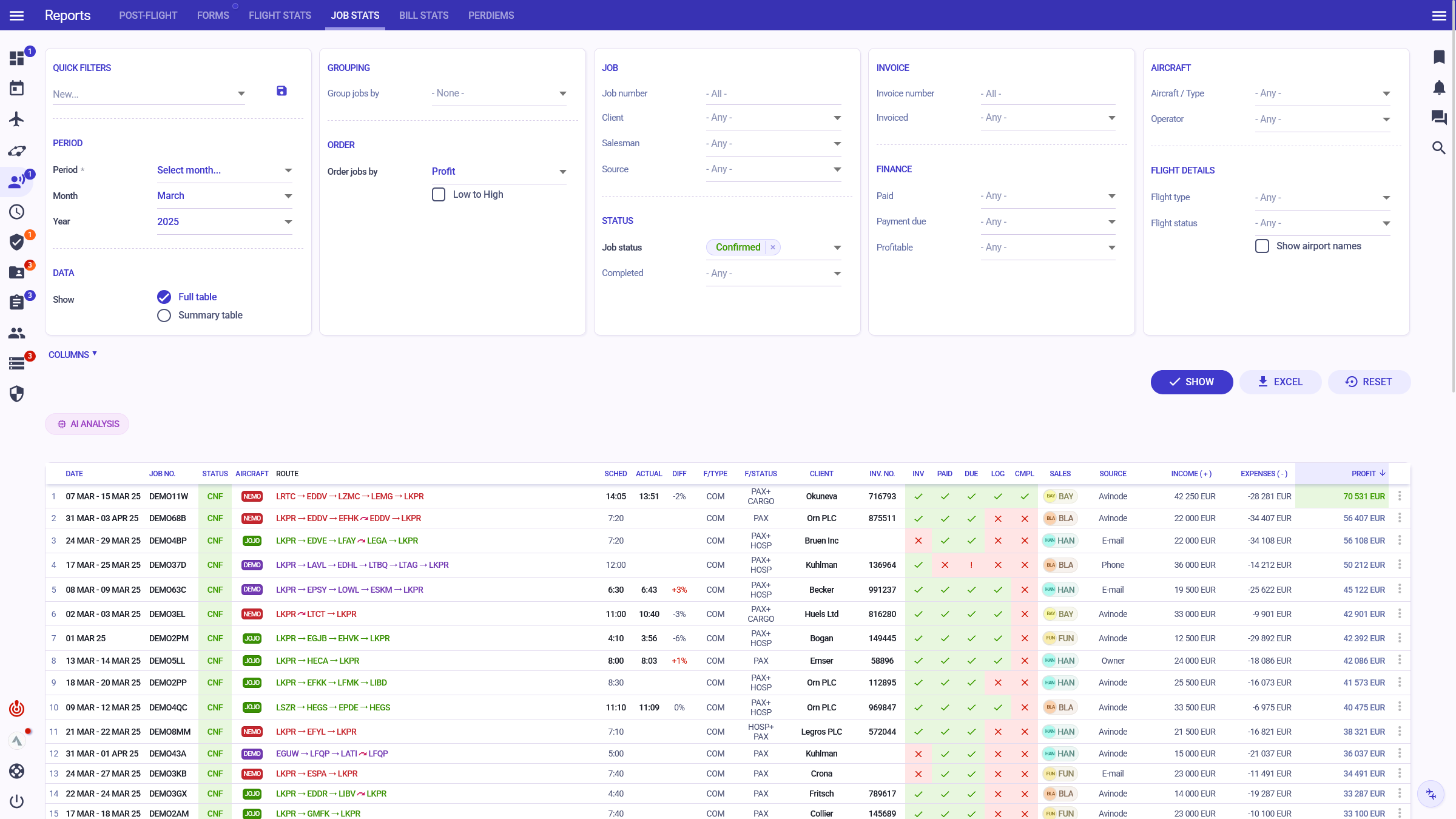Remove the Confirmed job status chip
This screenshot has height=819, width=1456.
click(773, 248)
